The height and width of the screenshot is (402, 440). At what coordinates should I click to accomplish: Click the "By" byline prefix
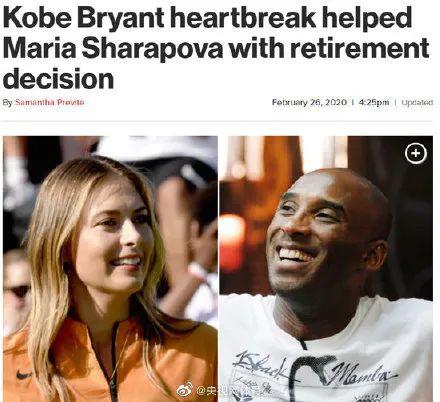pos(7,102)
